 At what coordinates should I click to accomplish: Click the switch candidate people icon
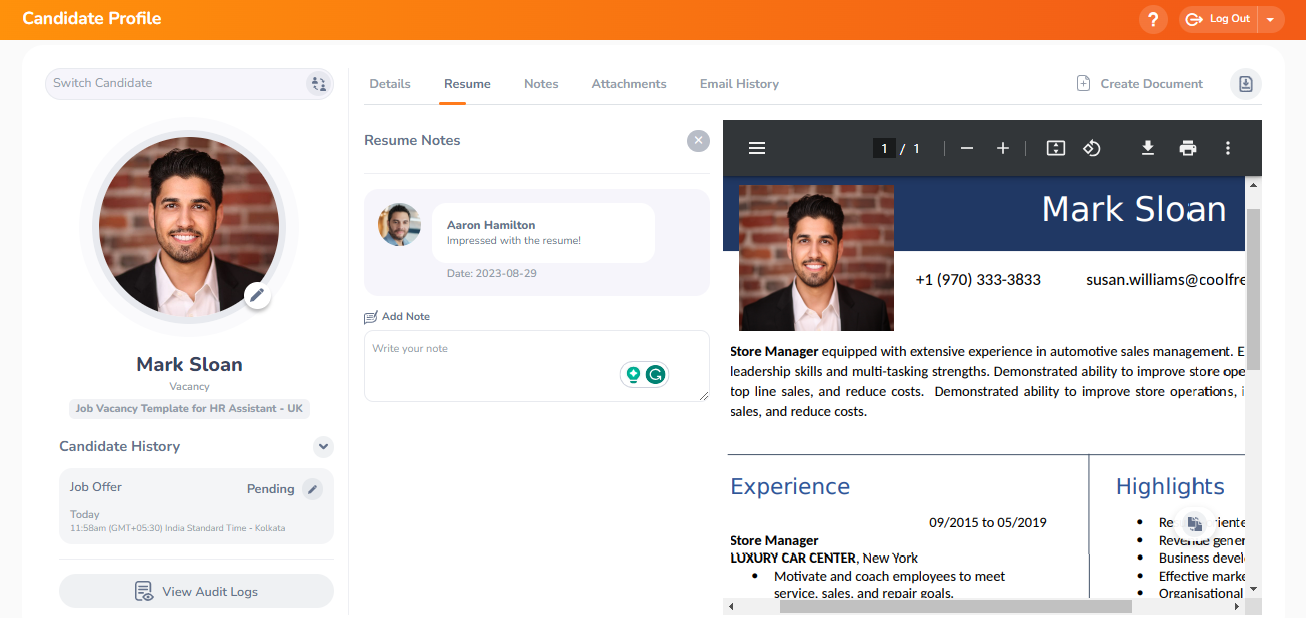pyautogui.click(x=318, y=84)
